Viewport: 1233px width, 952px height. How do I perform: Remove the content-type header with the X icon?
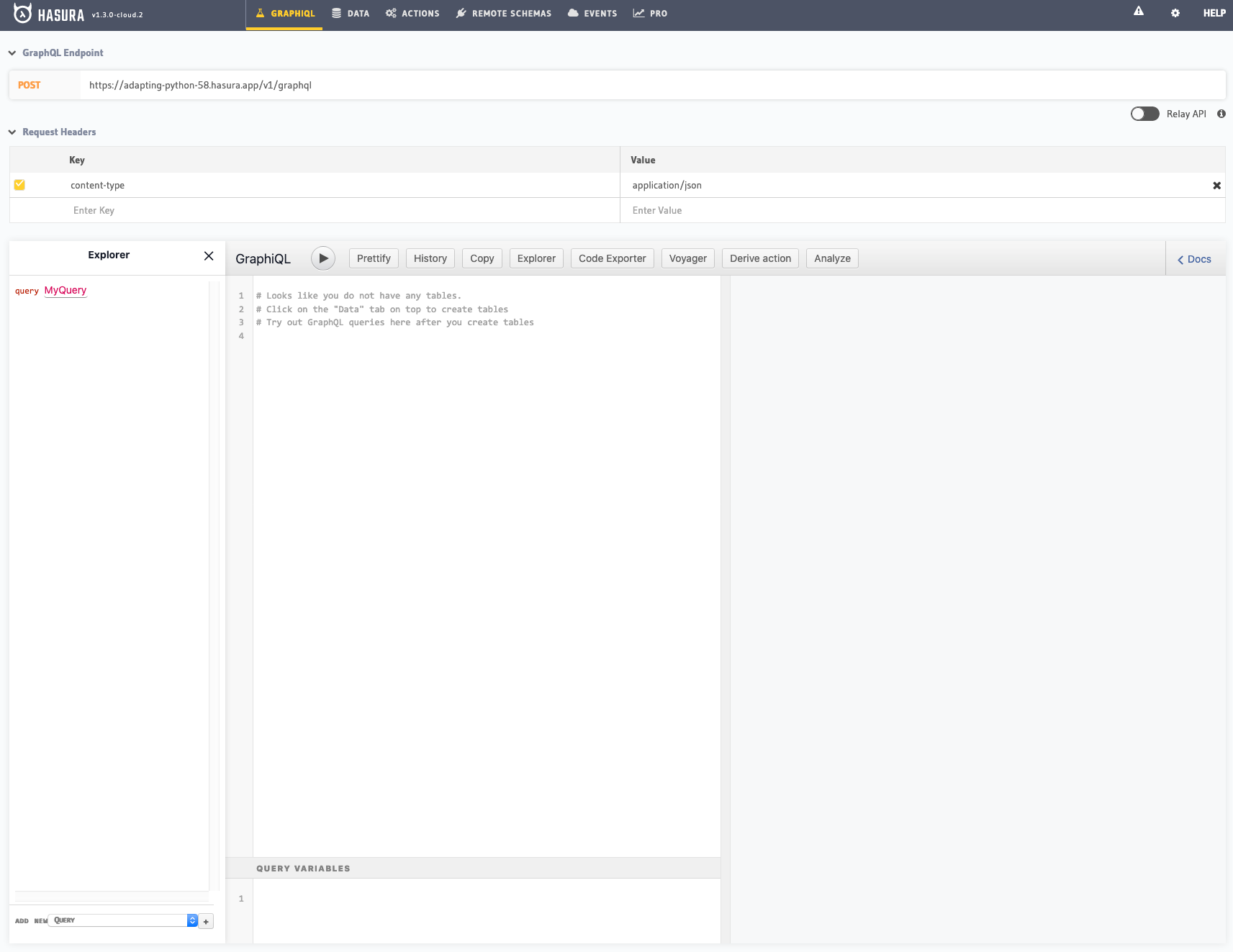tap(1216, 186)
